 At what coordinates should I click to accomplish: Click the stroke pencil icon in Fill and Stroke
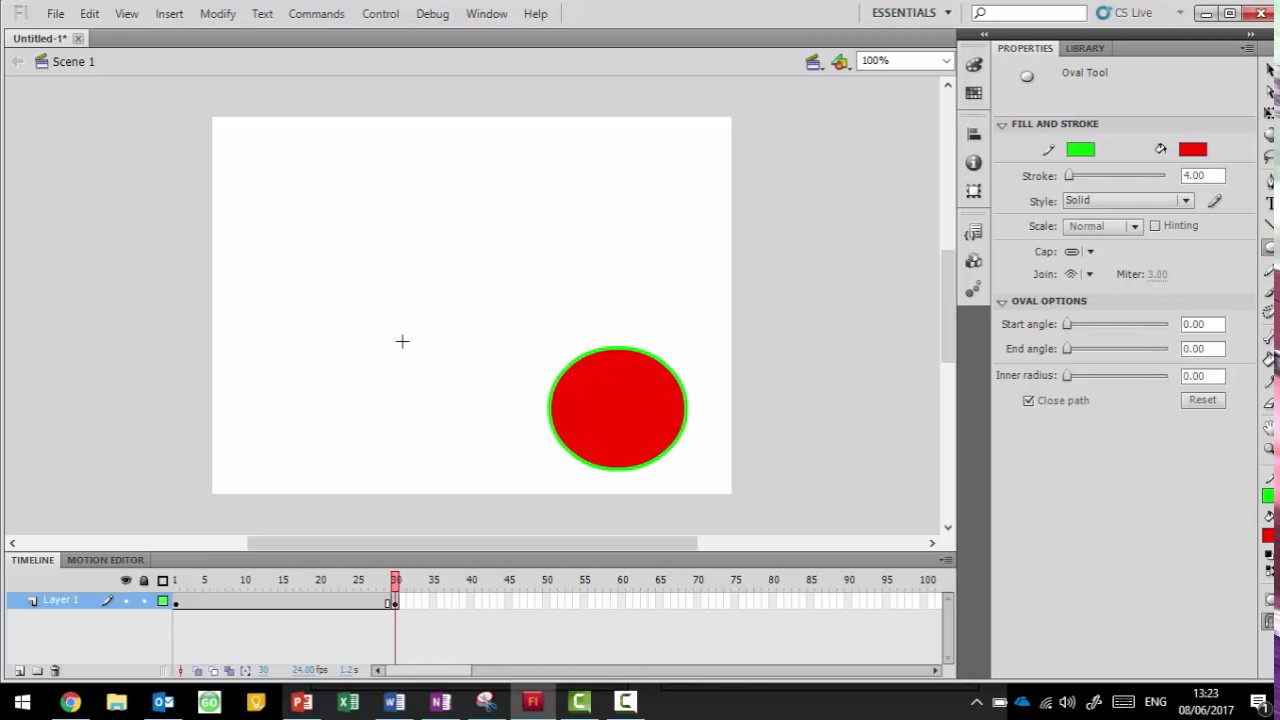(x=1048, y=150)
